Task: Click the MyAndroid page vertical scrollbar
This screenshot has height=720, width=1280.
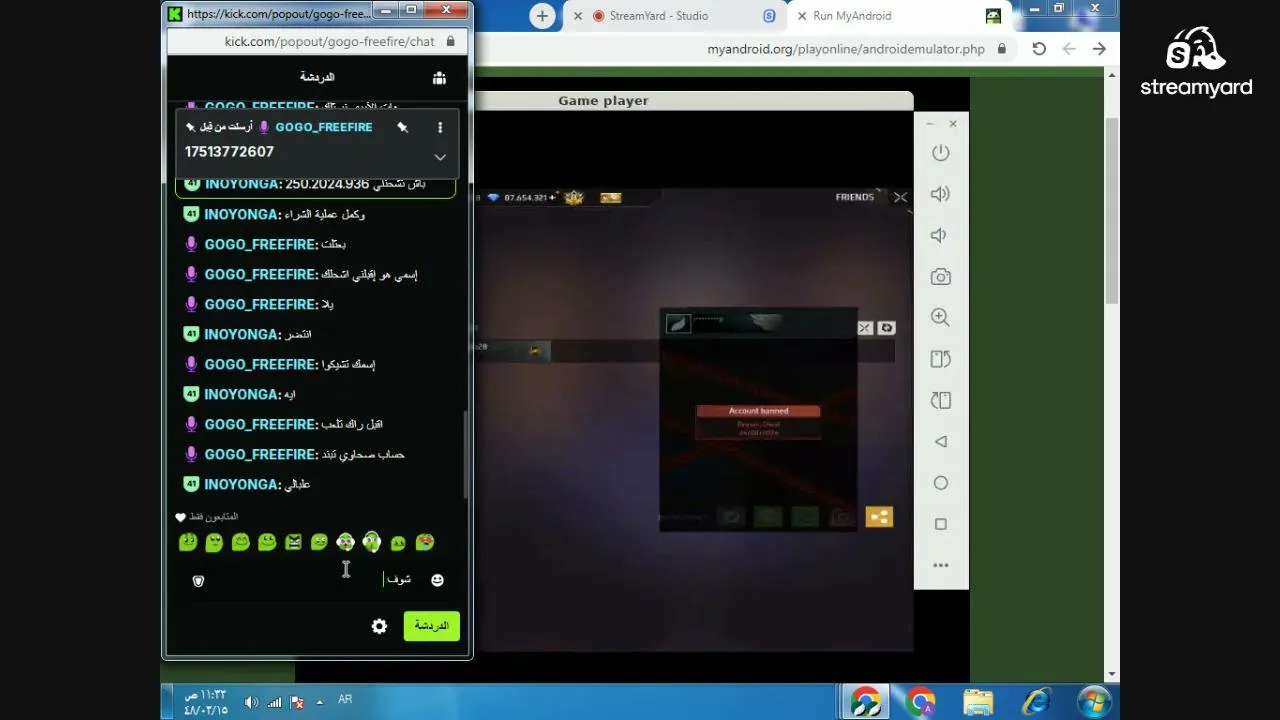Action: (x=1112, y=210)
